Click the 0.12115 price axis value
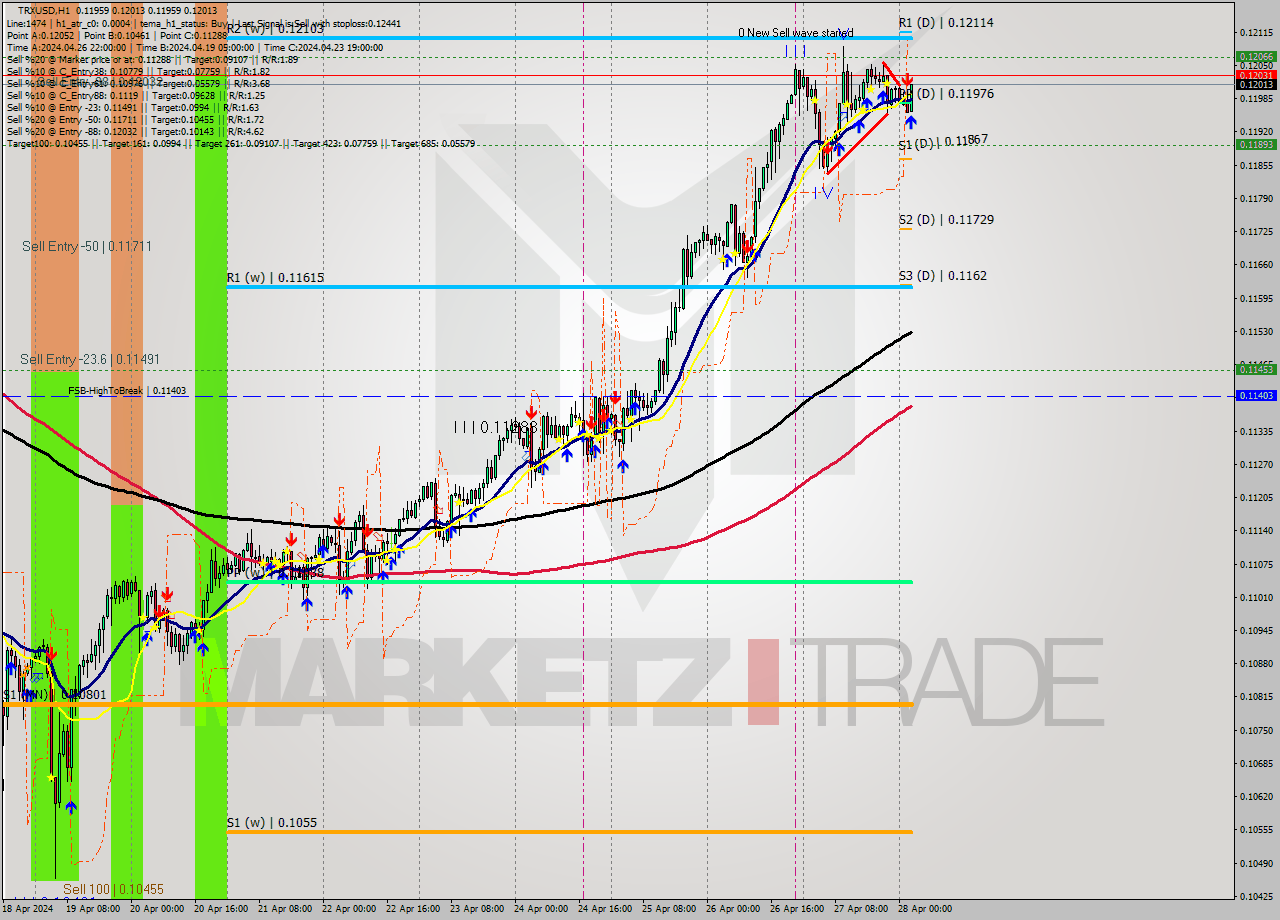Image resolution: width=1280 pixels, height=920 pixels. coord(1256,32)
